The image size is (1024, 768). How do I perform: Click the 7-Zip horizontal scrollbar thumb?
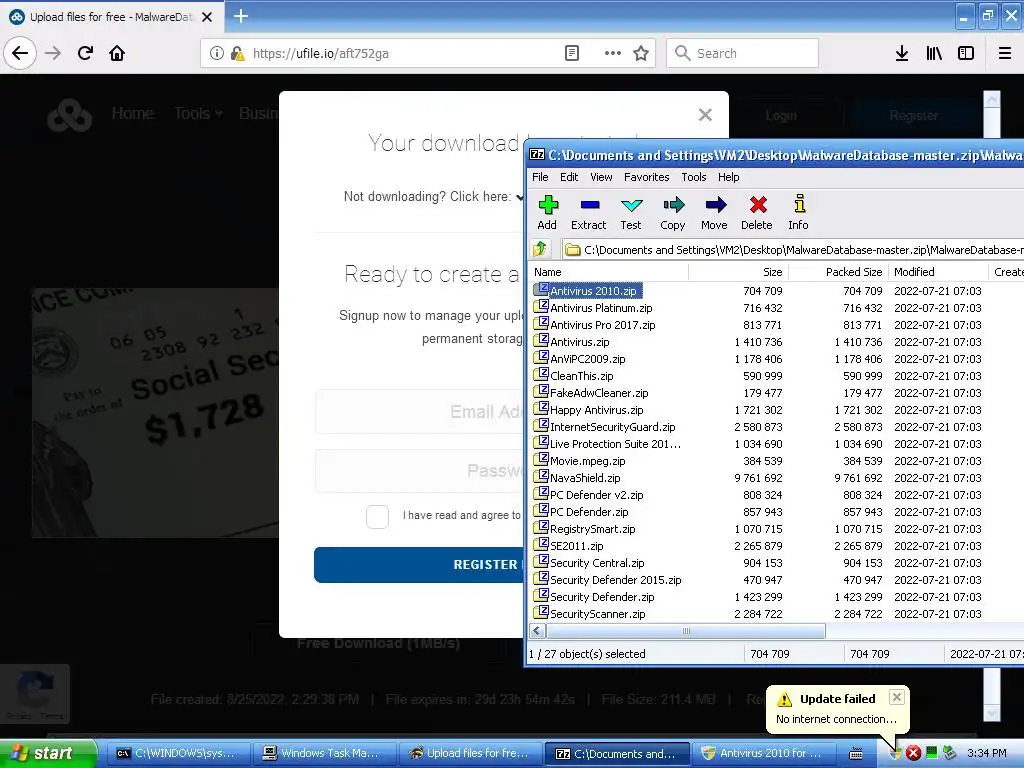[x=686, y=631]
